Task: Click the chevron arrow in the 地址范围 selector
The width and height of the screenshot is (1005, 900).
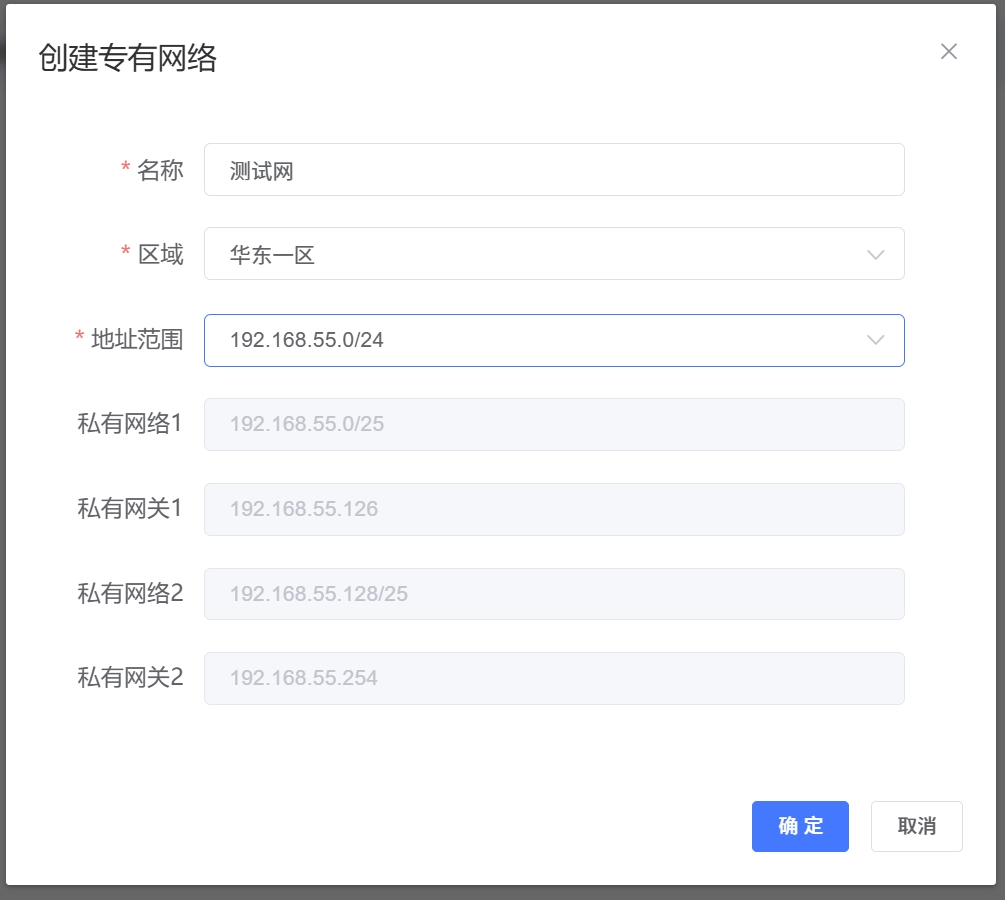Action: coord(876,340)
